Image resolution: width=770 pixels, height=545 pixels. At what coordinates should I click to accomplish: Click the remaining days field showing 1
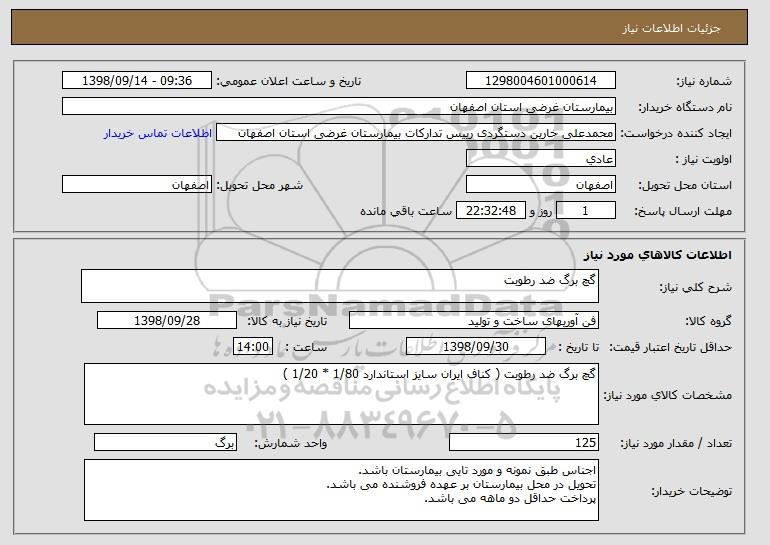[585, 211]
